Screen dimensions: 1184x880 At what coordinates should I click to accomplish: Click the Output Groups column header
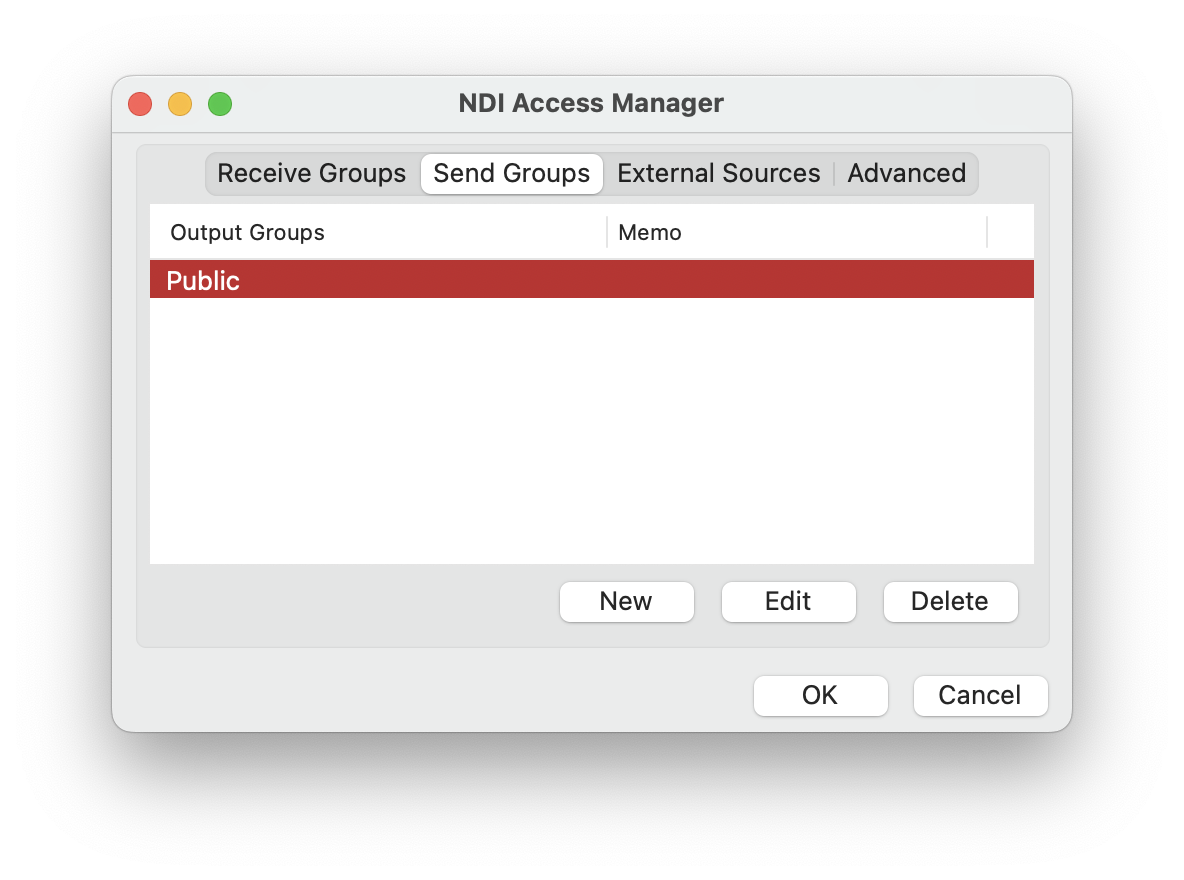click(x=247, y=232)
